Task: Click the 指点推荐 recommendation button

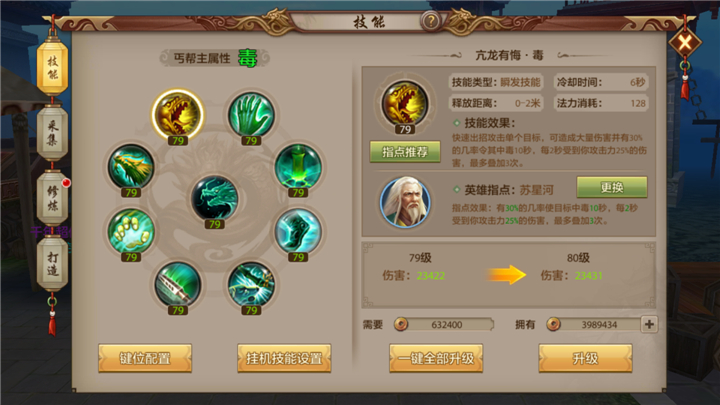Action: [405, 152]
